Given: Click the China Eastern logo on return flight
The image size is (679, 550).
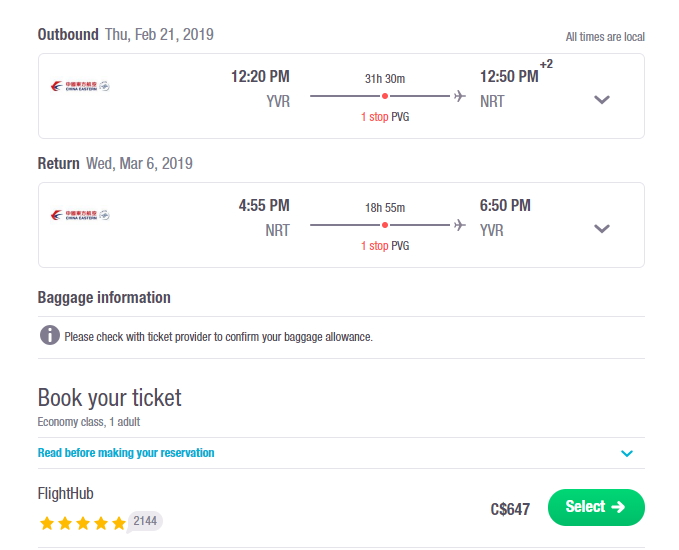Looking at the screenshot, I should (x=80, y=215).
